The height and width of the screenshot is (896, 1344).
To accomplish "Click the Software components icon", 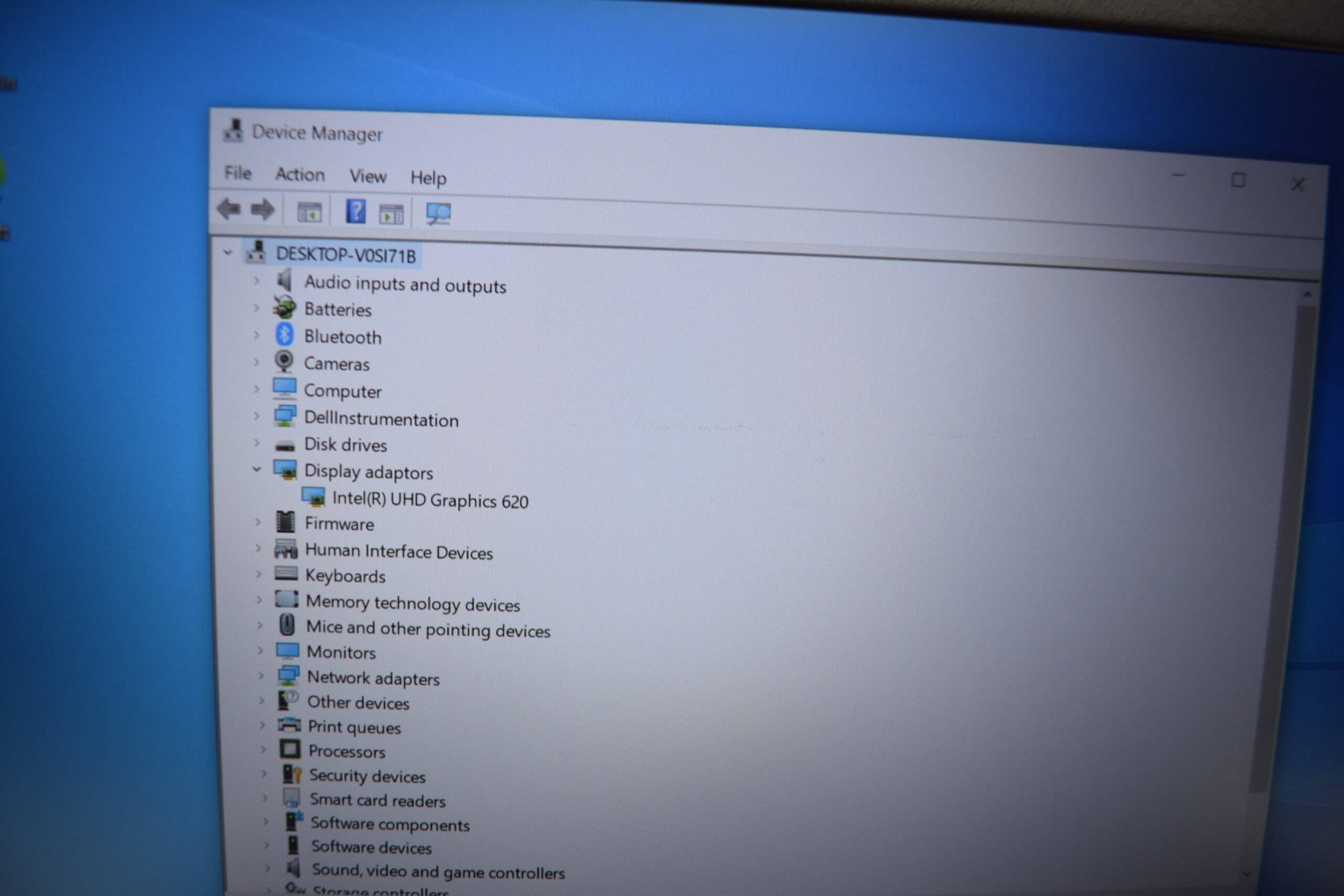I will click(293, 821).
